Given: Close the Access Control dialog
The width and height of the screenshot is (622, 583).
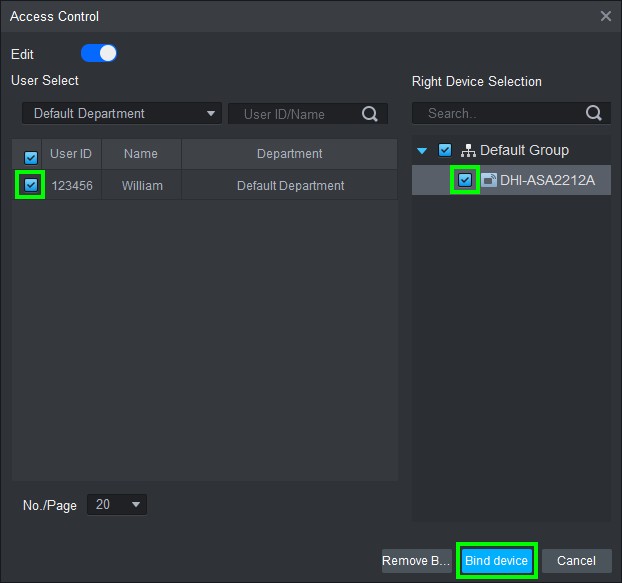Looking at the screenshot, I should point(605,16).
